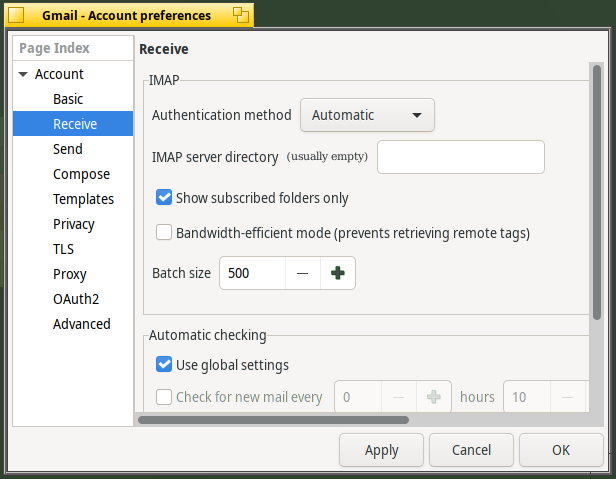This screenshot has height=479, width=616.
Task: Click the Page Index column header
Action: [73, 48]
